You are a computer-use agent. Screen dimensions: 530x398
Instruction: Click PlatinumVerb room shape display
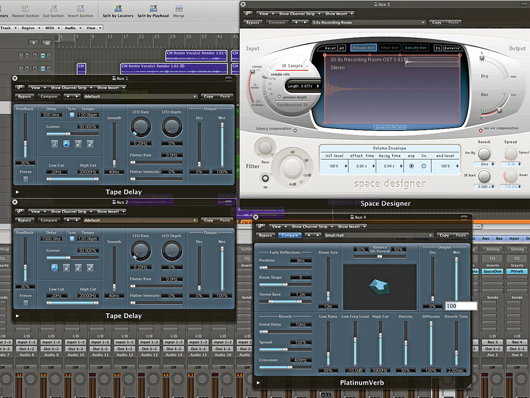[380, 287]
